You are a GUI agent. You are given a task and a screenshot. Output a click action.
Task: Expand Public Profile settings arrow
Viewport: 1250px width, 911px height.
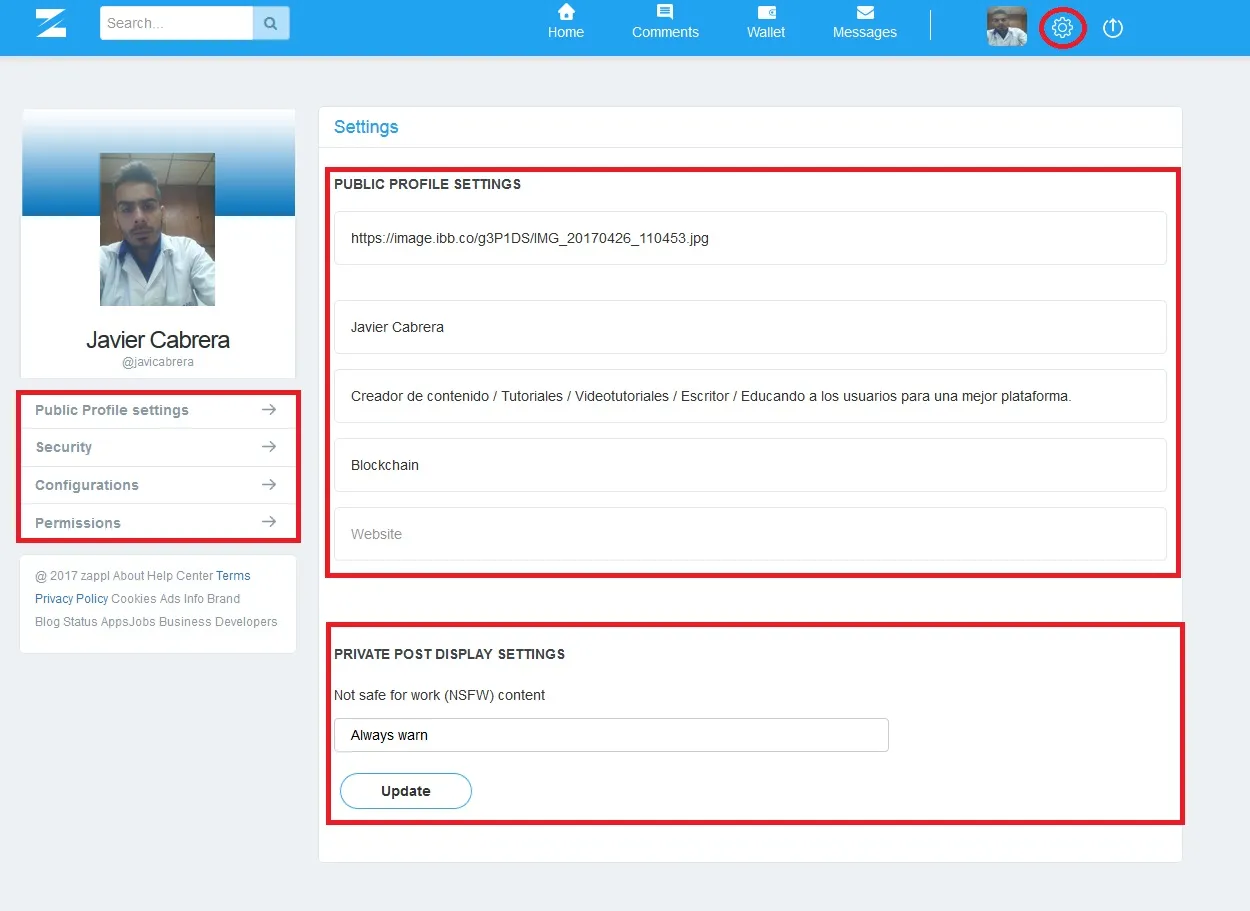click(x=268, y=410)
